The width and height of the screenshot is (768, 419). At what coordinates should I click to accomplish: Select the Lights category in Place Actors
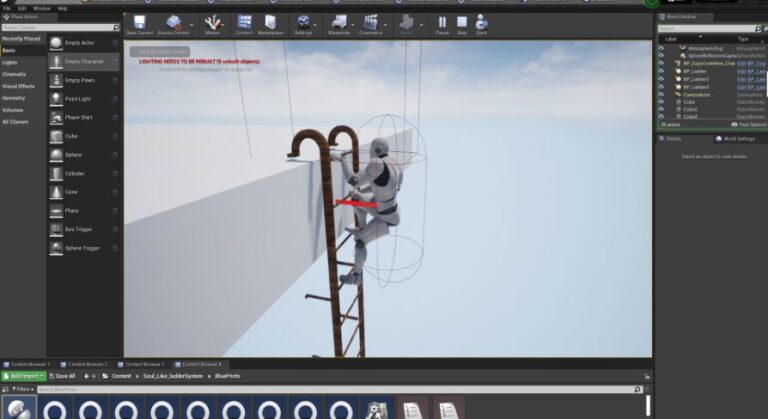tap(10, 63)
